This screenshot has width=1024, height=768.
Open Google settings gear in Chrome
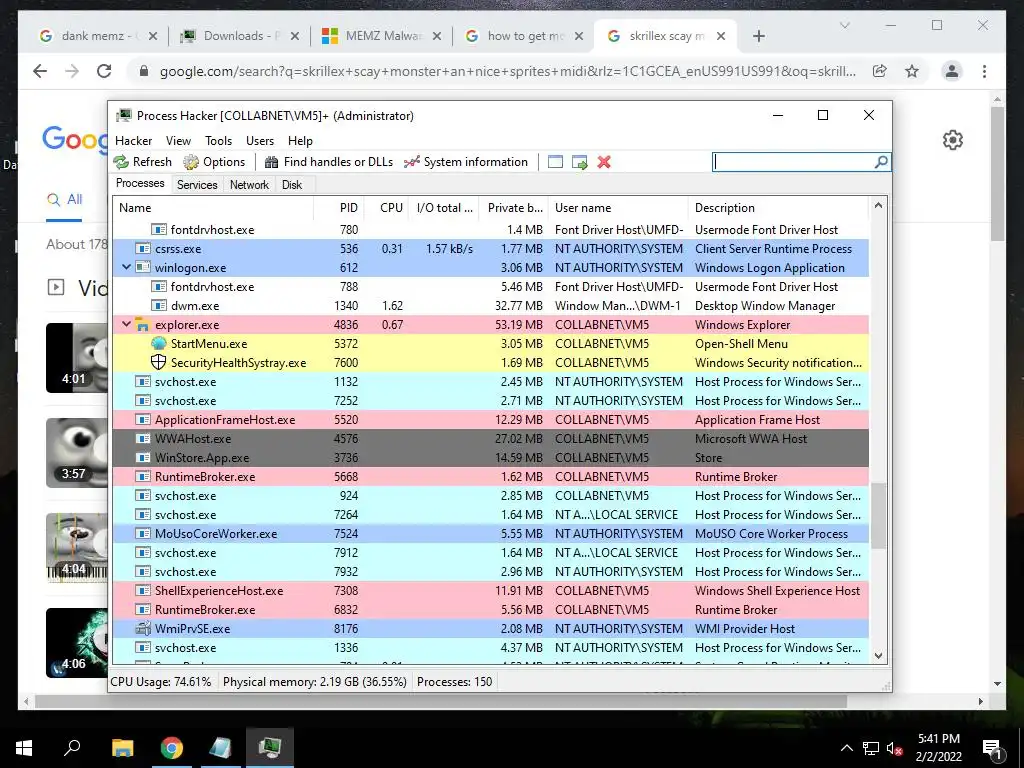[x=953, y=140]
